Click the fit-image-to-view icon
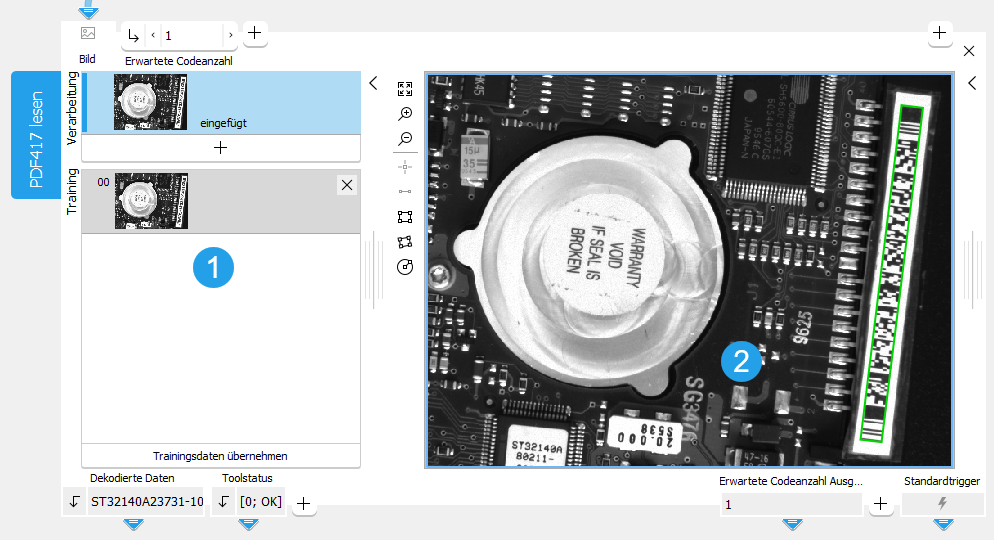Viewport: 994px width, 540px height. tap(405, 88)
